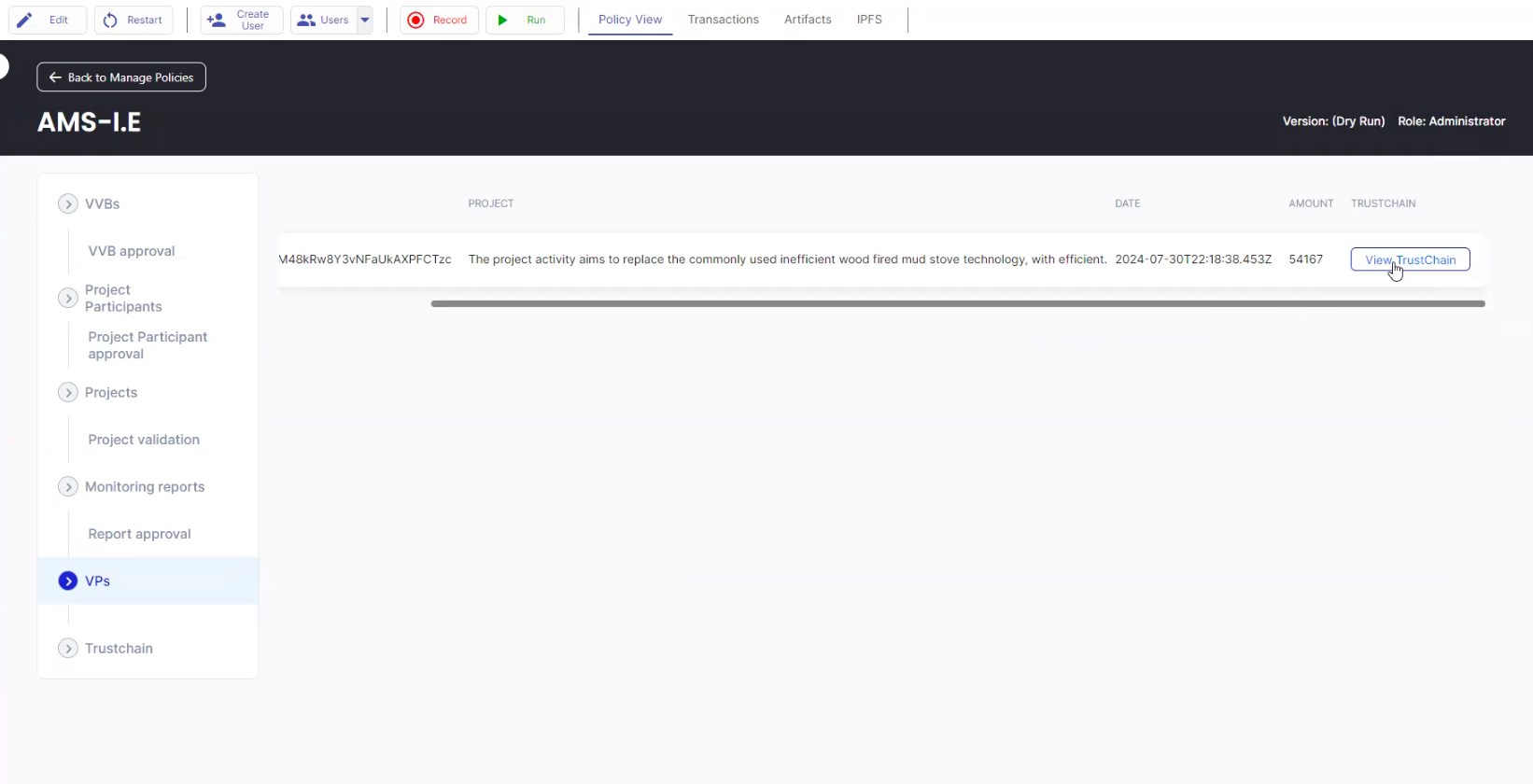The image size is (1533, 784).
Task: Click the View TrustChain button
Action: [1410, 259]
